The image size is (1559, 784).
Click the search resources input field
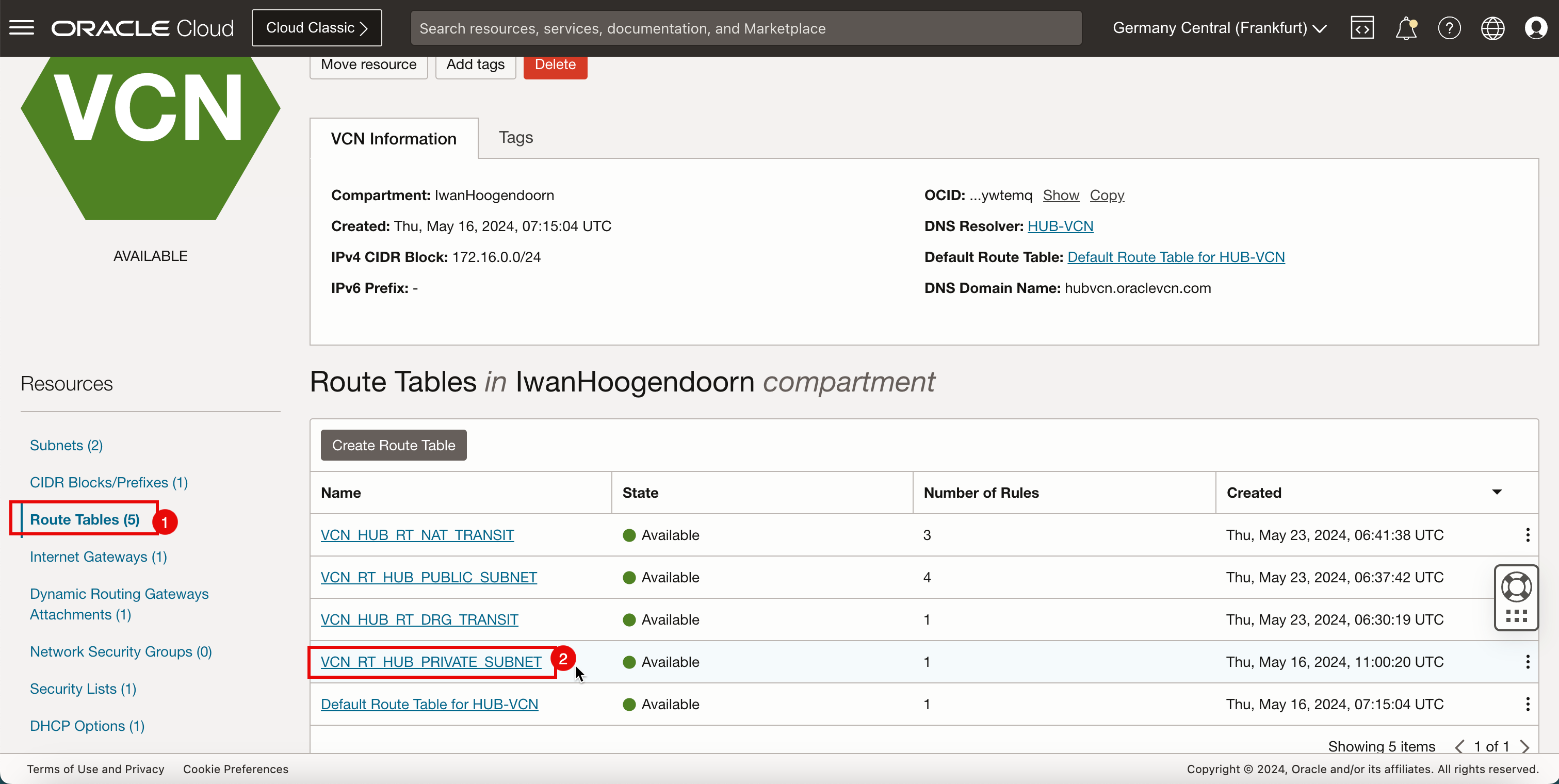[x=745, y=28]
